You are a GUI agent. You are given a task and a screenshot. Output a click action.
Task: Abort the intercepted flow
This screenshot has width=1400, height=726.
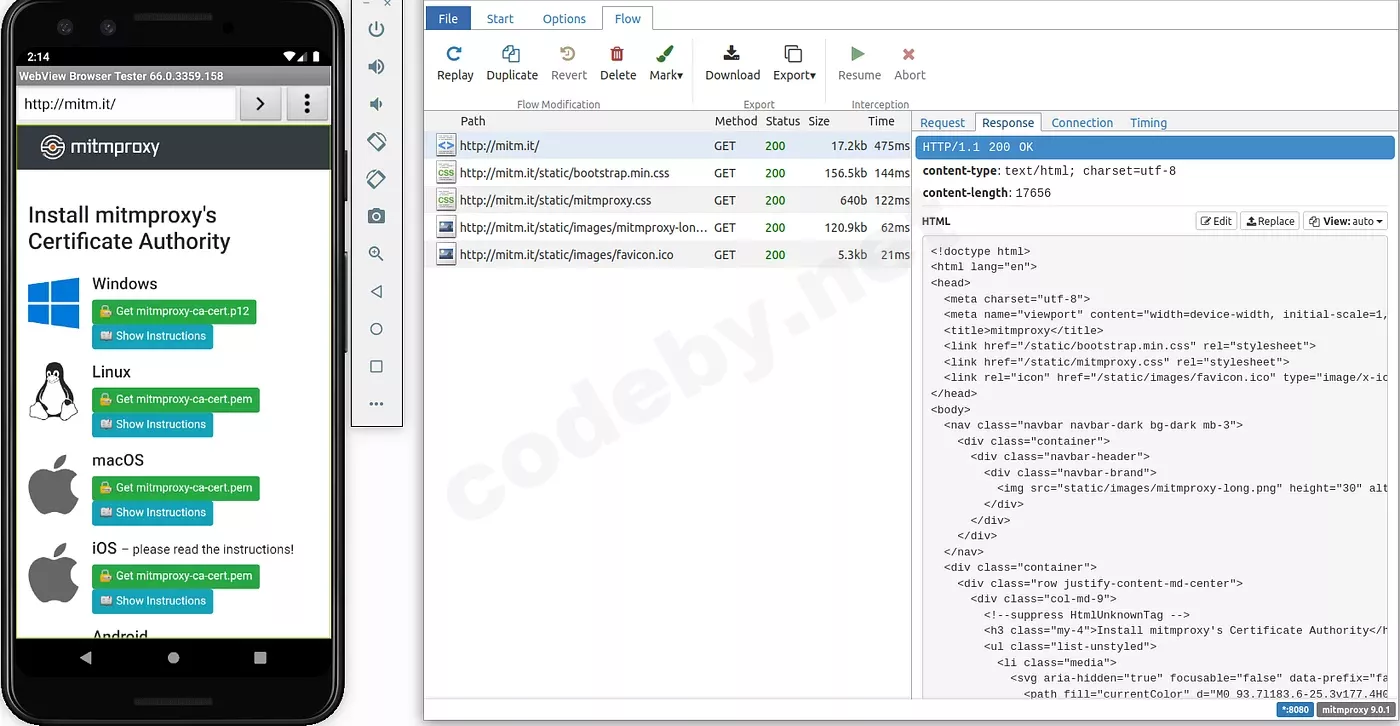910,63
